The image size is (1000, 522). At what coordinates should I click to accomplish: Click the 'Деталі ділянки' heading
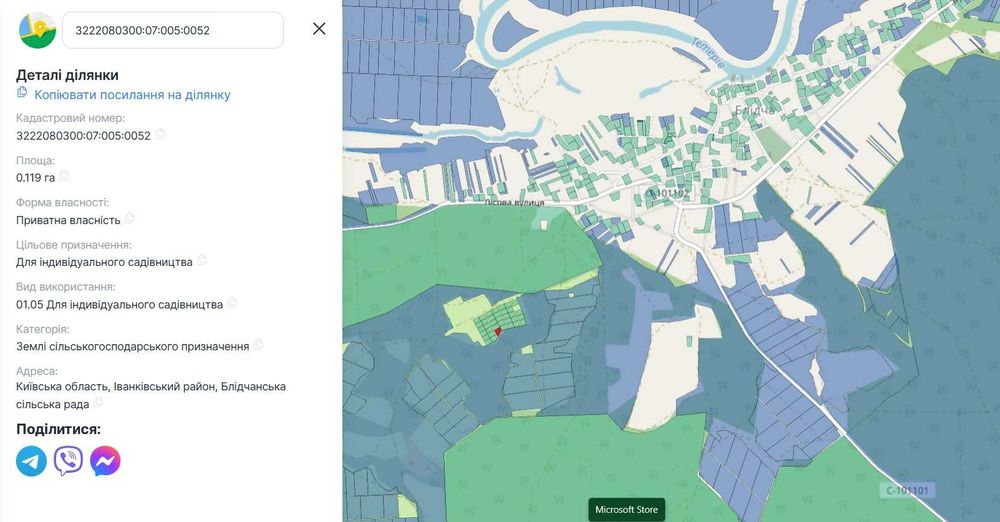coord(67,75)
